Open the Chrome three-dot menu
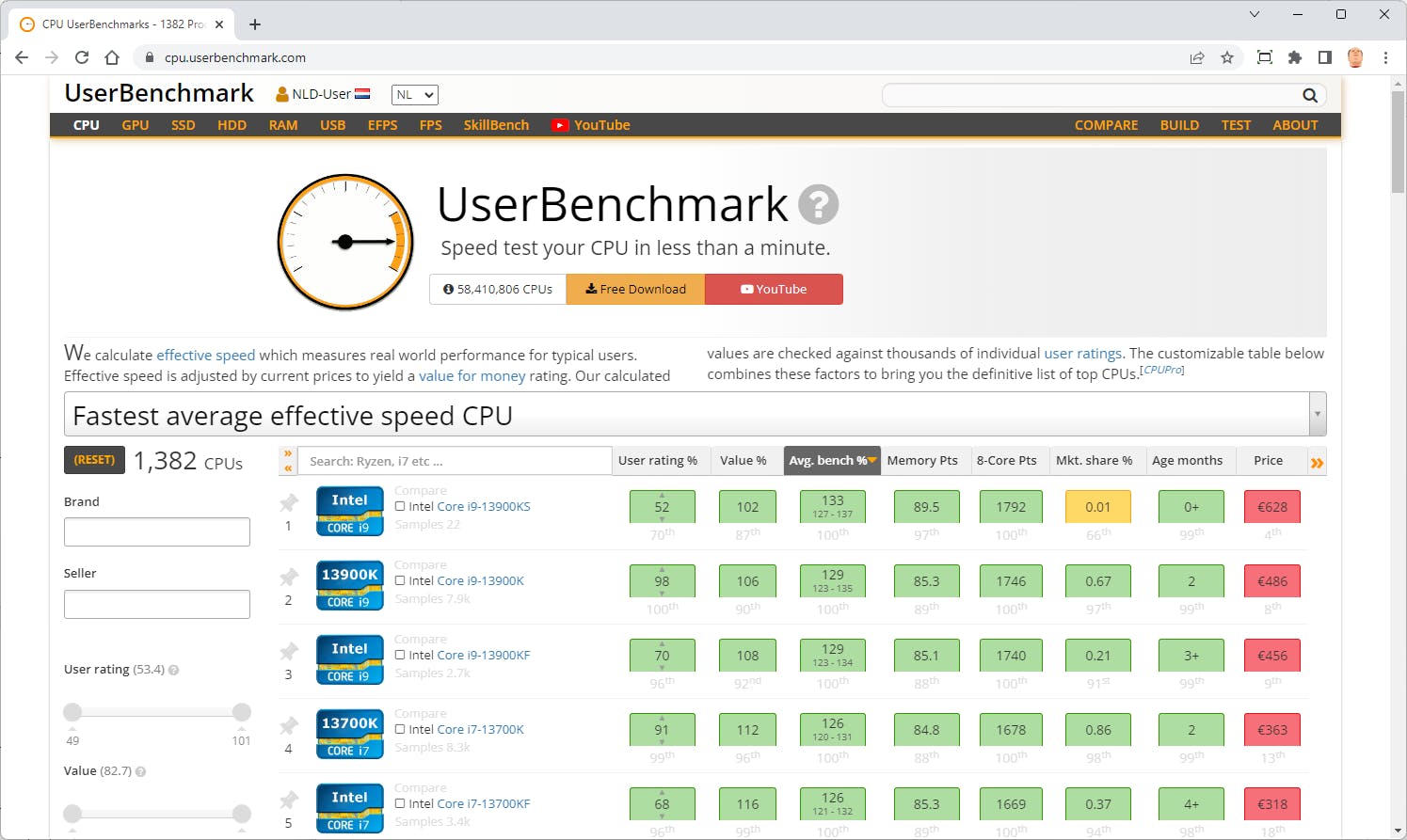 tap(1385, 57)
